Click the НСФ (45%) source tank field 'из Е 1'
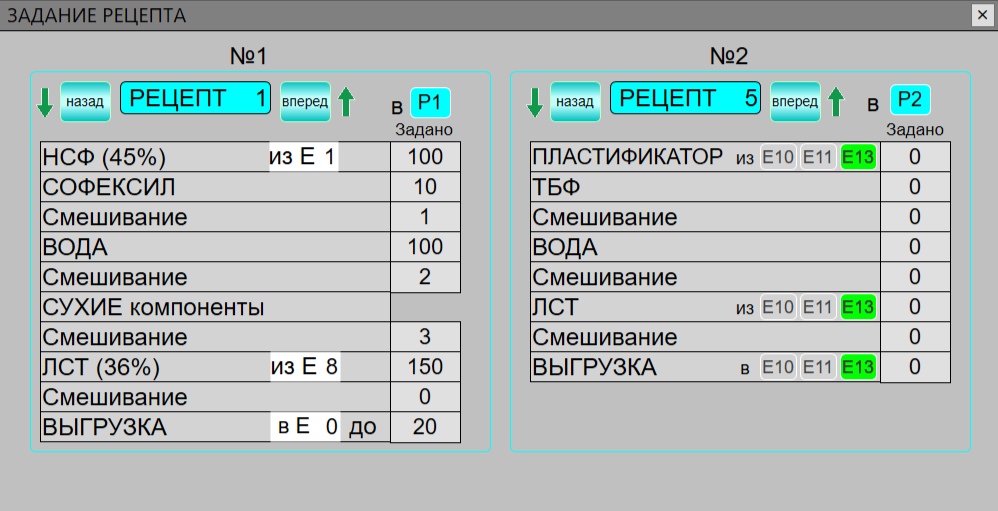998x511 pixels. tap(304, 157)
